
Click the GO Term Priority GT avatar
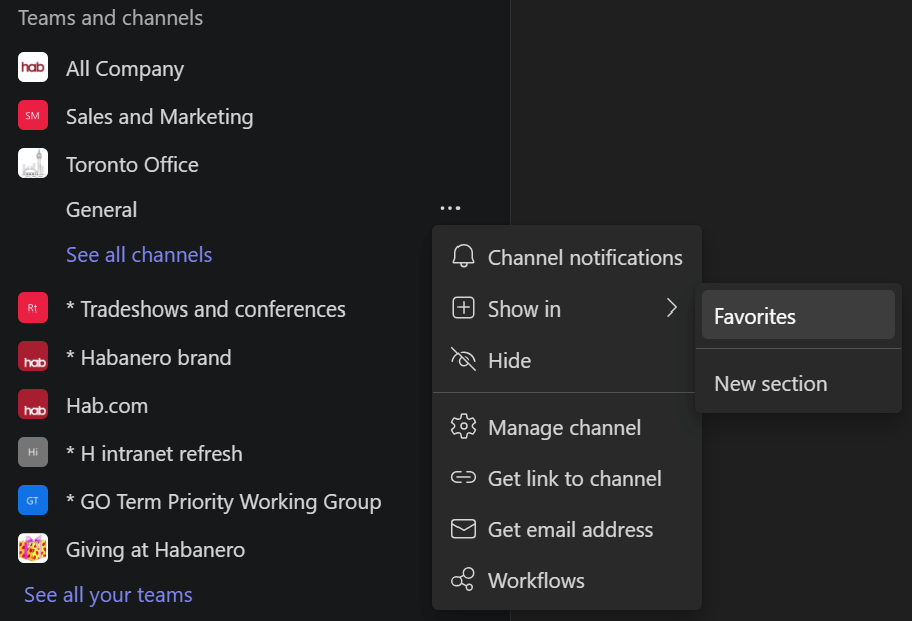tap(33, 501)
